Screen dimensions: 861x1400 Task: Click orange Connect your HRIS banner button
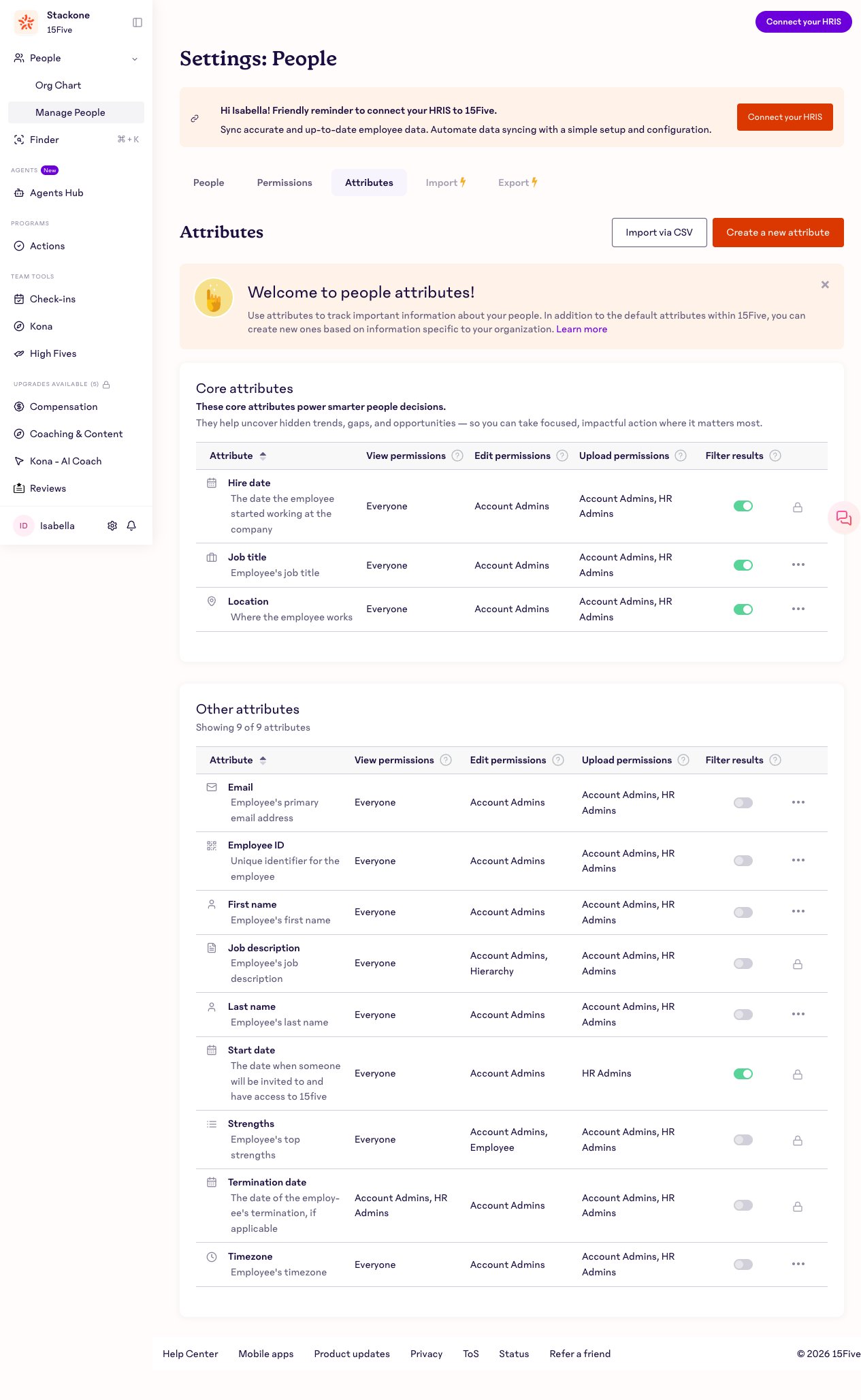click(x=785, y=117)
